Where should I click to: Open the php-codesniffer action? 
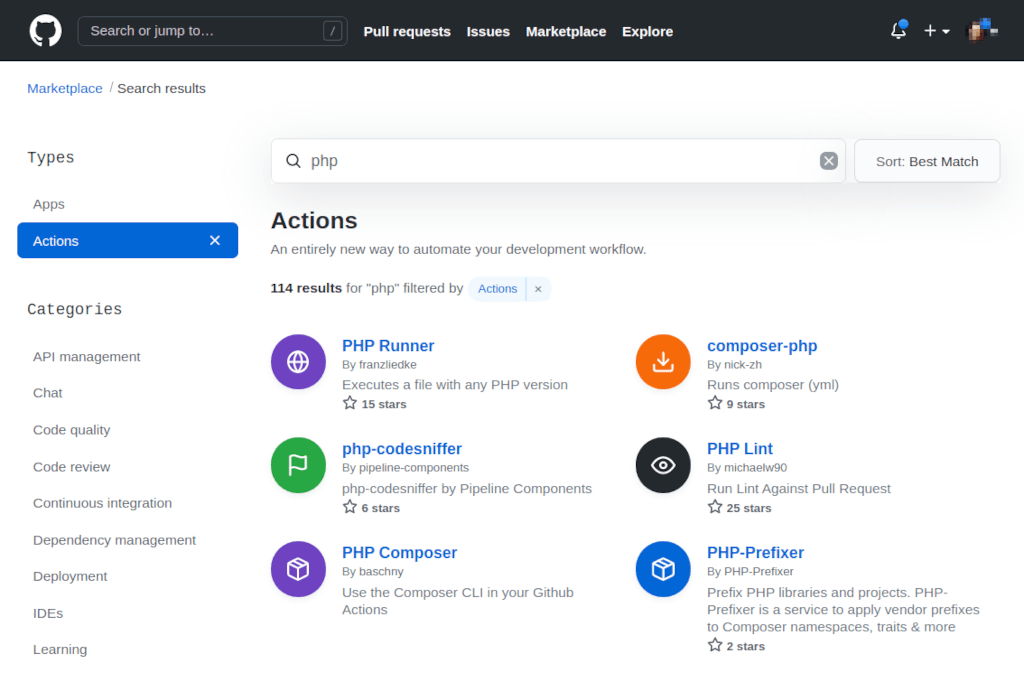click(402, 448)
